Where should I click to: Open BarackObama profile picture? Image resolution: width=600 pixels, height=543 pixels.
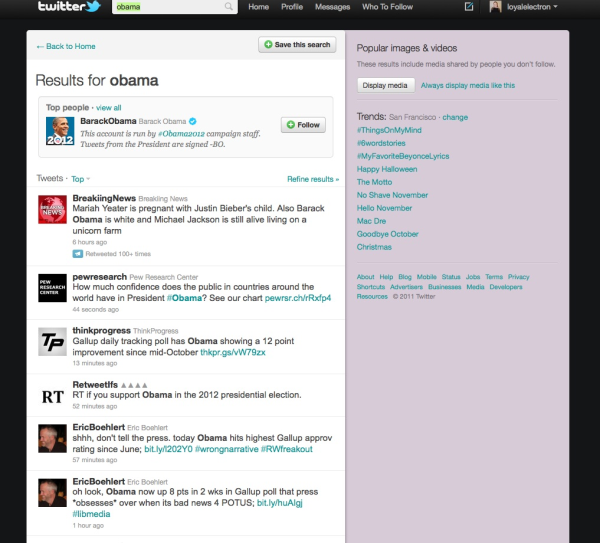pos(60,131)
